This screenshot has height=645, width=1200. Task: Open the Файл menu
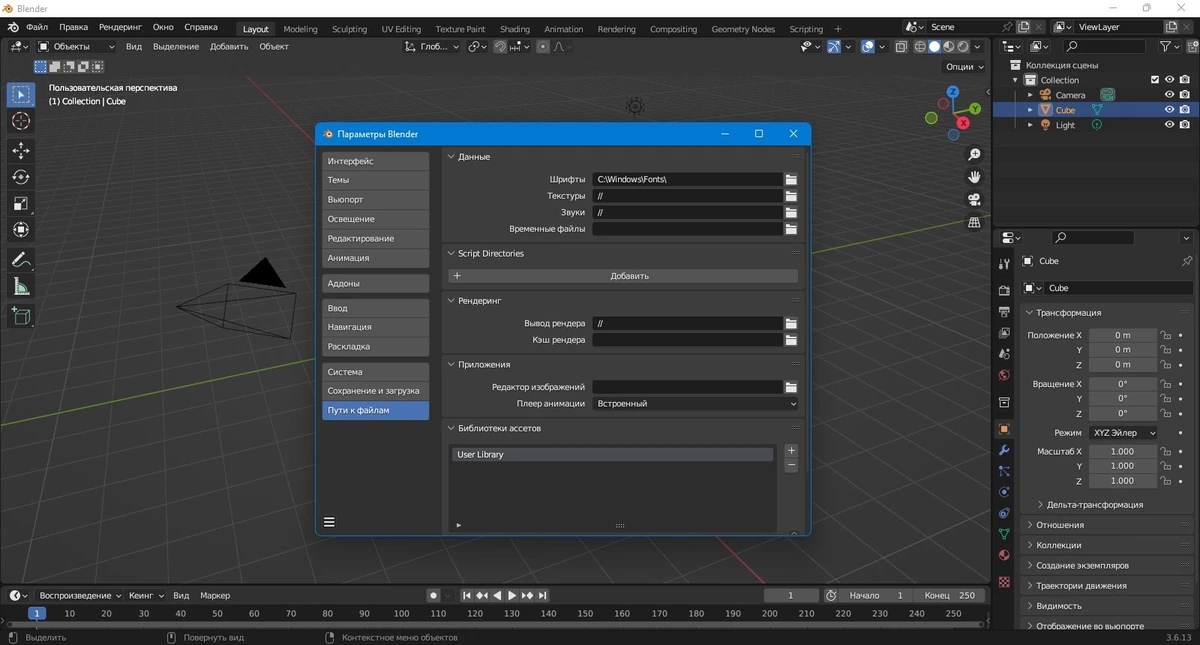37,27
